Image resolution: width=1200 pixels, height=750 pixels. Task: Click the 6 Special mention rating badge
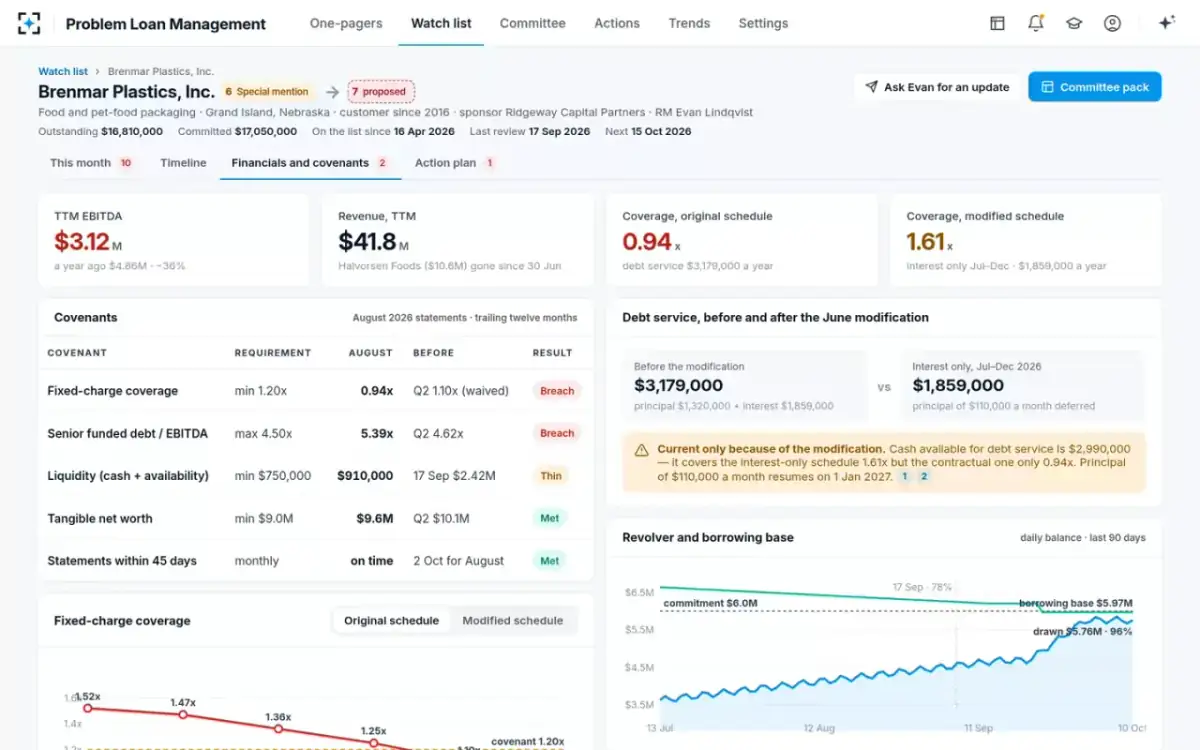[x=267, y=91]
